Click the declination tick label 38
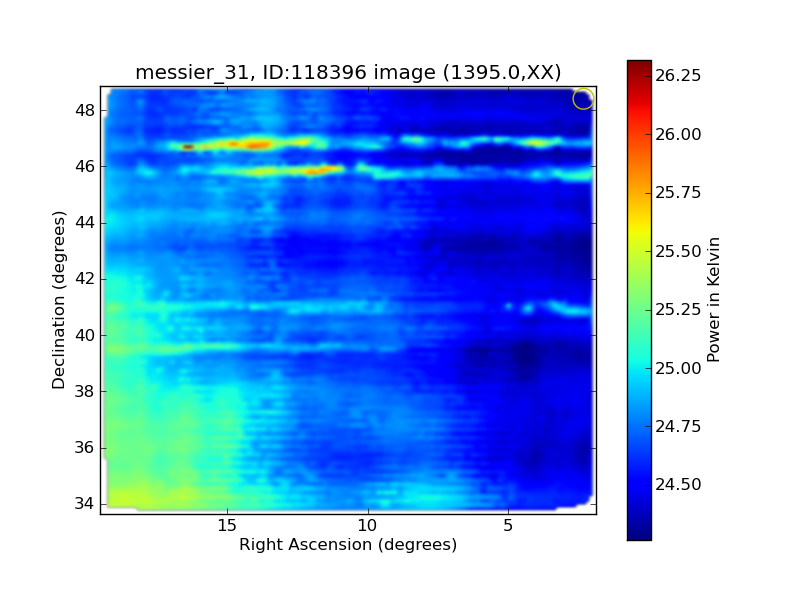 pyautogui.click(x=85, y=391)
